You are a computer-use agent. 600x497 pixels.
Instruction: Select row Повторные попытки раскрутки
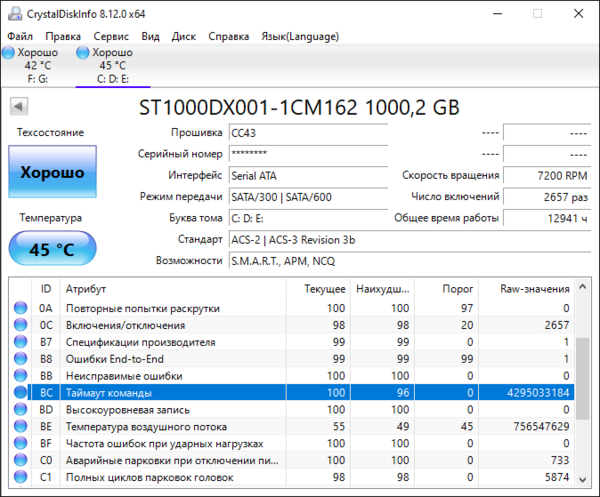point(292,308)
